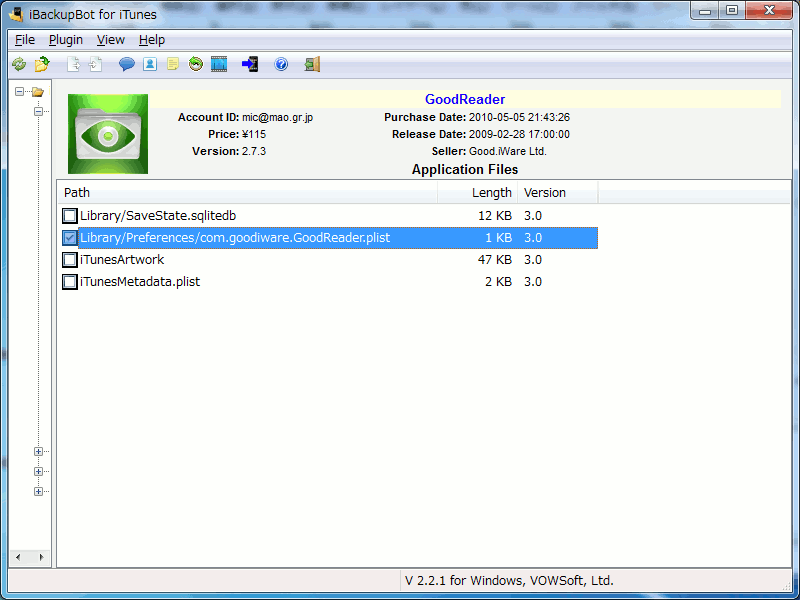Sort files by the Length column header
800x600 pixels.
(x=491, y=193)
